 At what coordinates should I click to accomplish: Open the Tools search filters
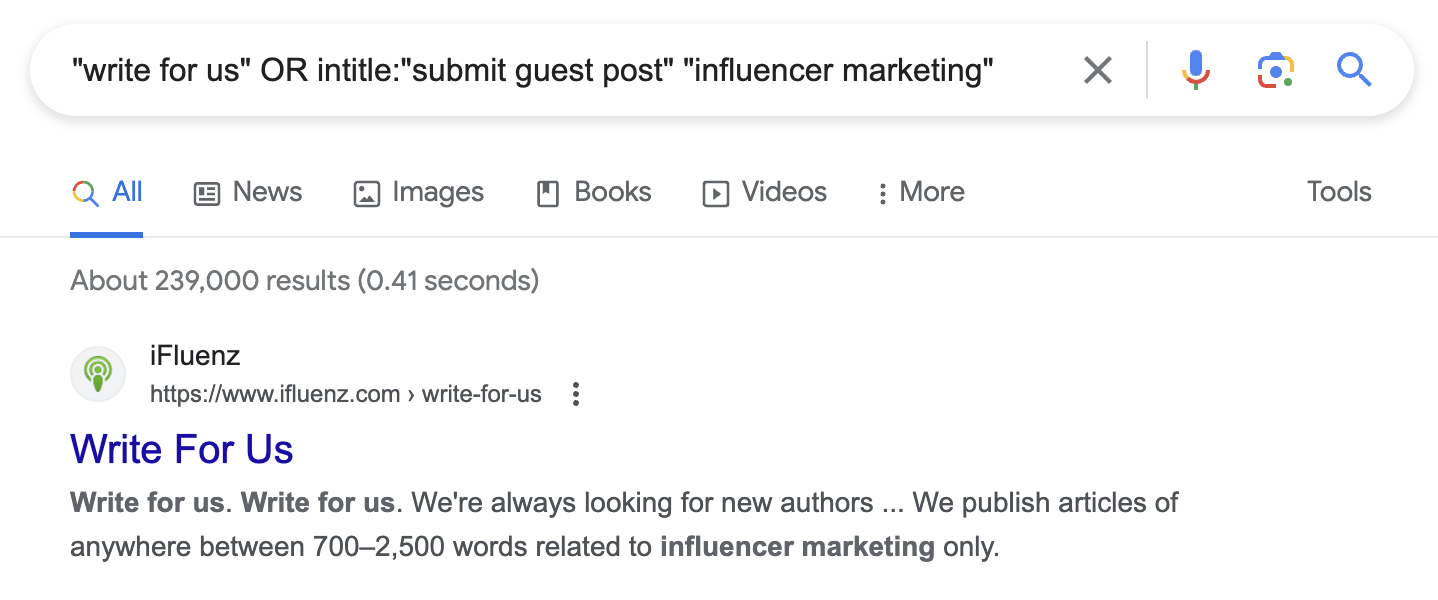1338,192
